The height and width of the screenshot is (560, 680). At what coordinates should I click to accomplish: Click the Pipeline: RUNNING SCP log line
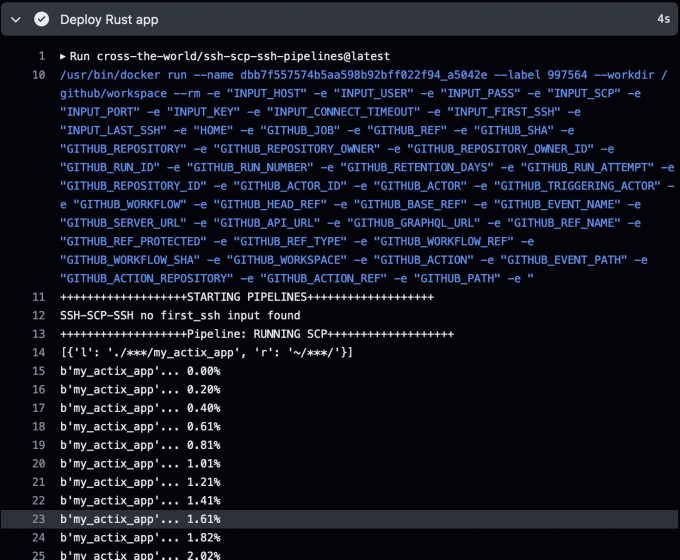point(256,334)
